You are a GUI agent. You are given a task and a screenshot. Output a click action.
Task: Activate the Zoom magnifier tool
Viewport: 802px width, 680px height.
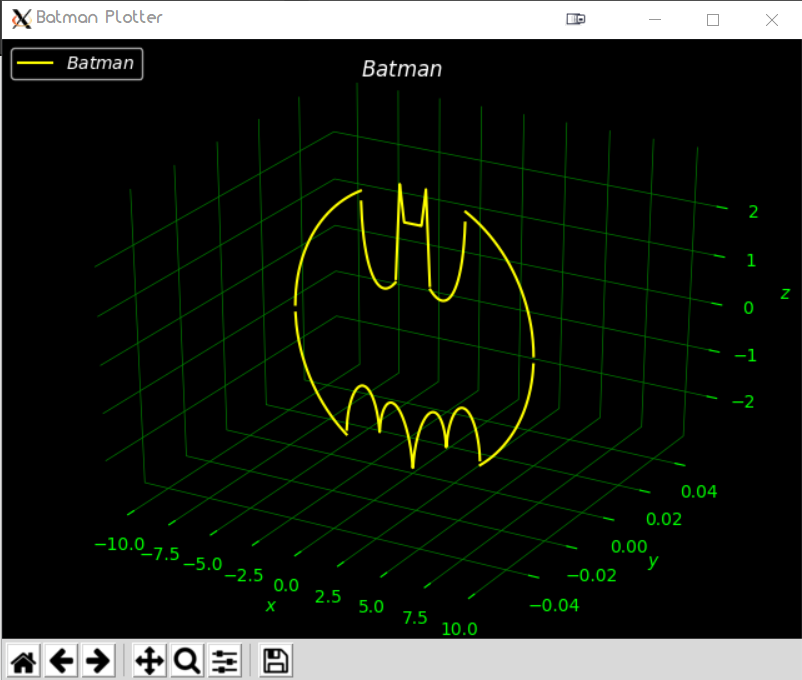[x=187, y=661]
